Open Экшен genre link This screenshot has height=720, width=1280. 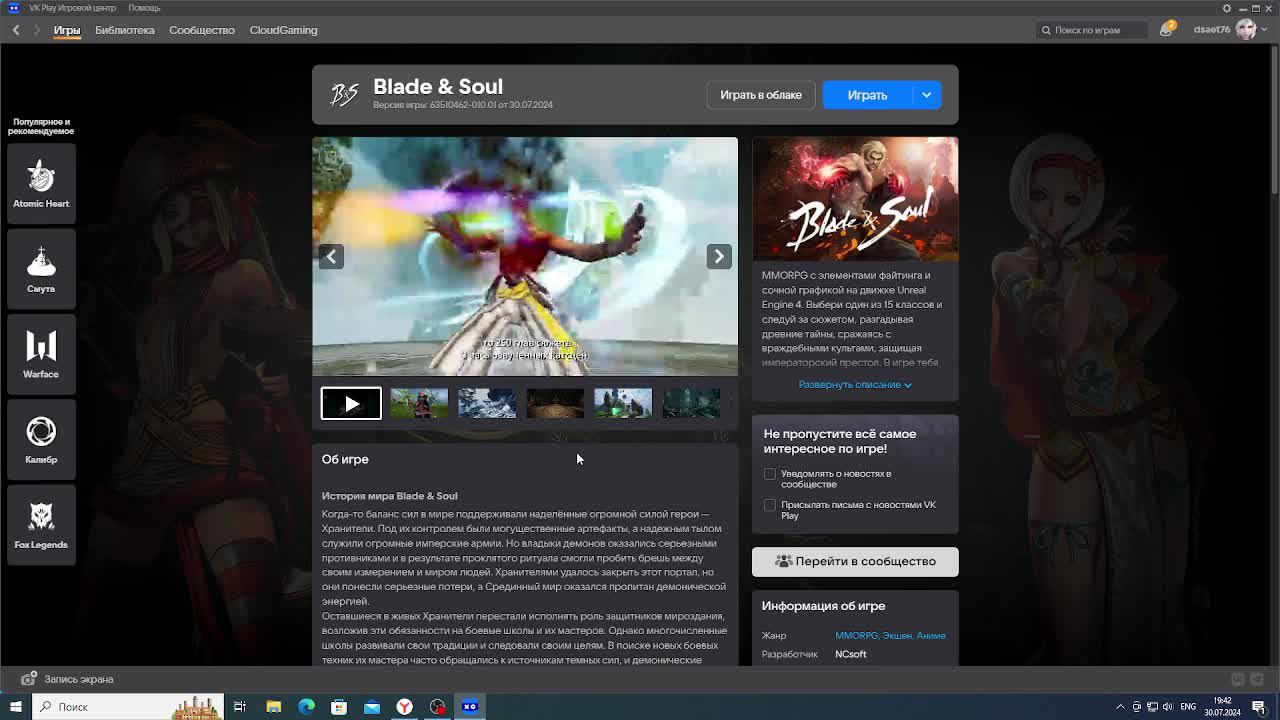tap(897, 636)
